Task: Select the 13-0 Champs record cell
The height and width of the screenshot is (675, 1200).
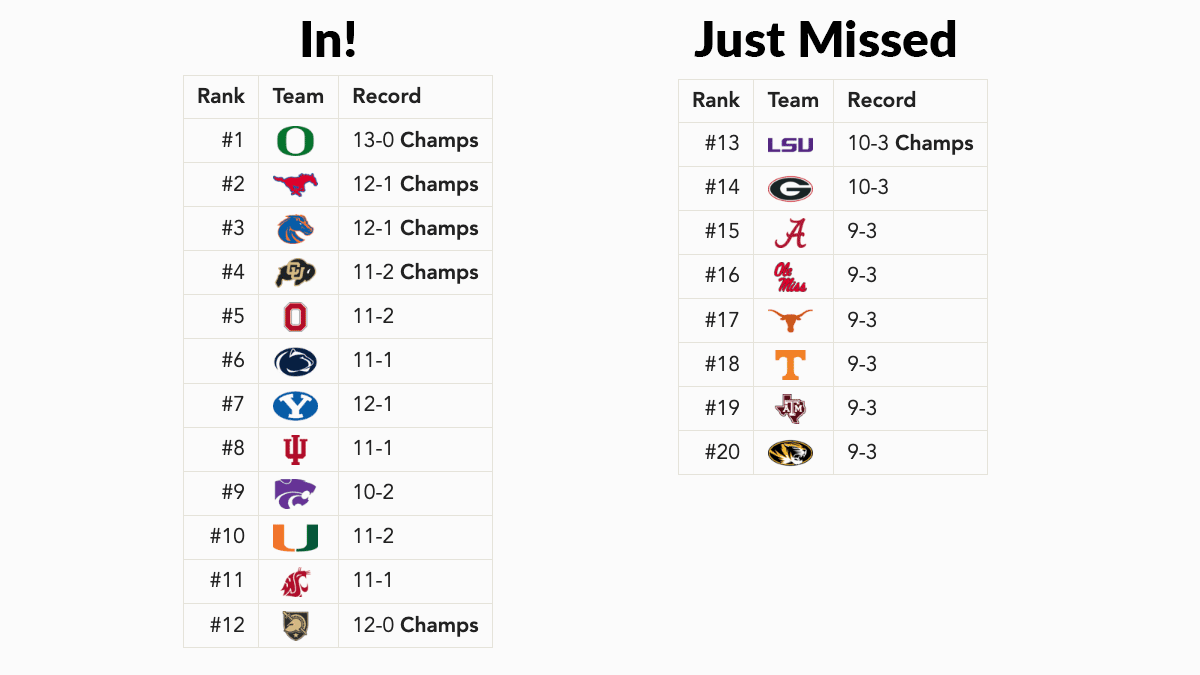Action: 415,141
